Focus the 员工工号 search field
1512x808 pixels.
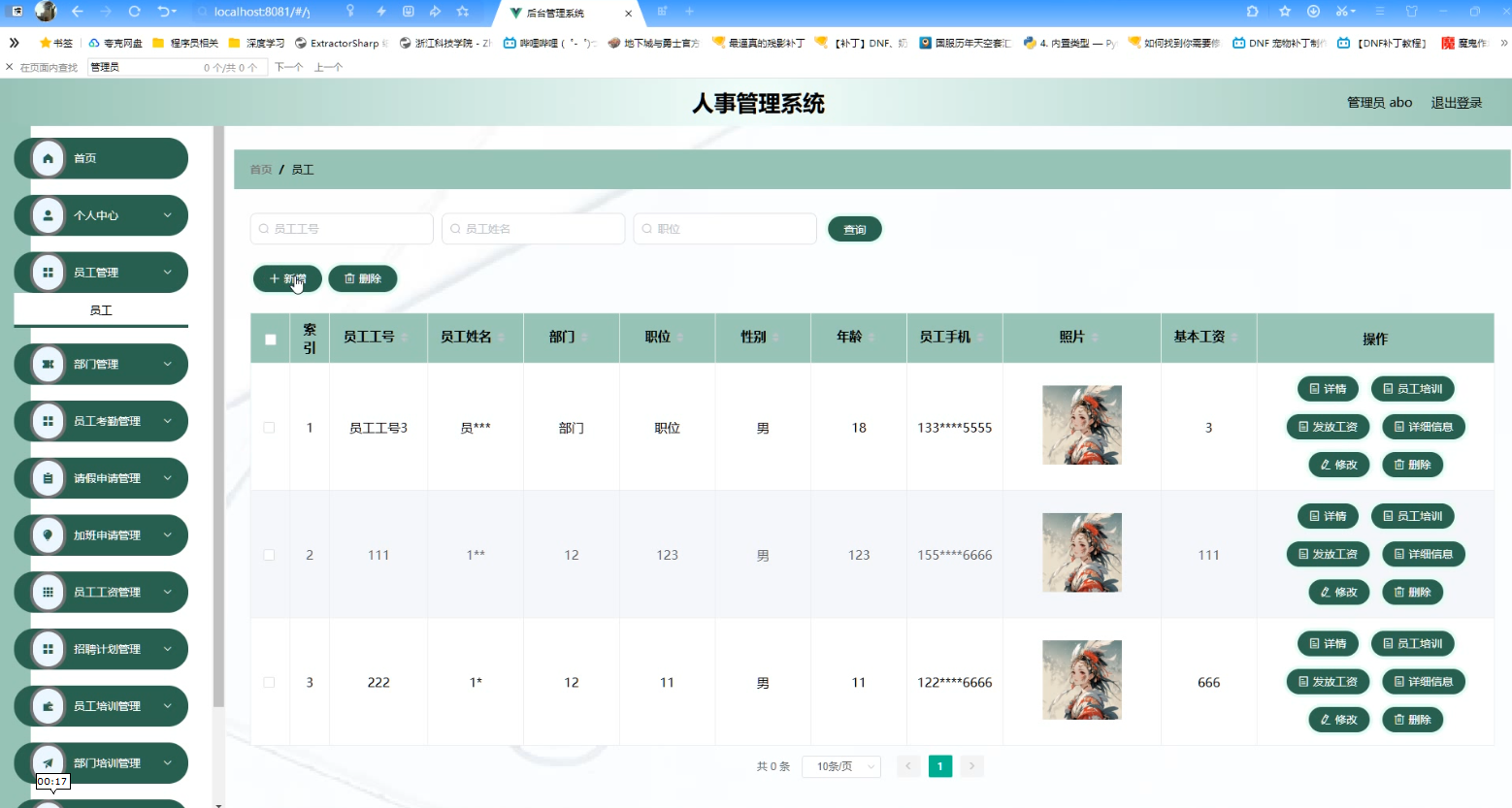pyautogui.click(x=342, y=229)
